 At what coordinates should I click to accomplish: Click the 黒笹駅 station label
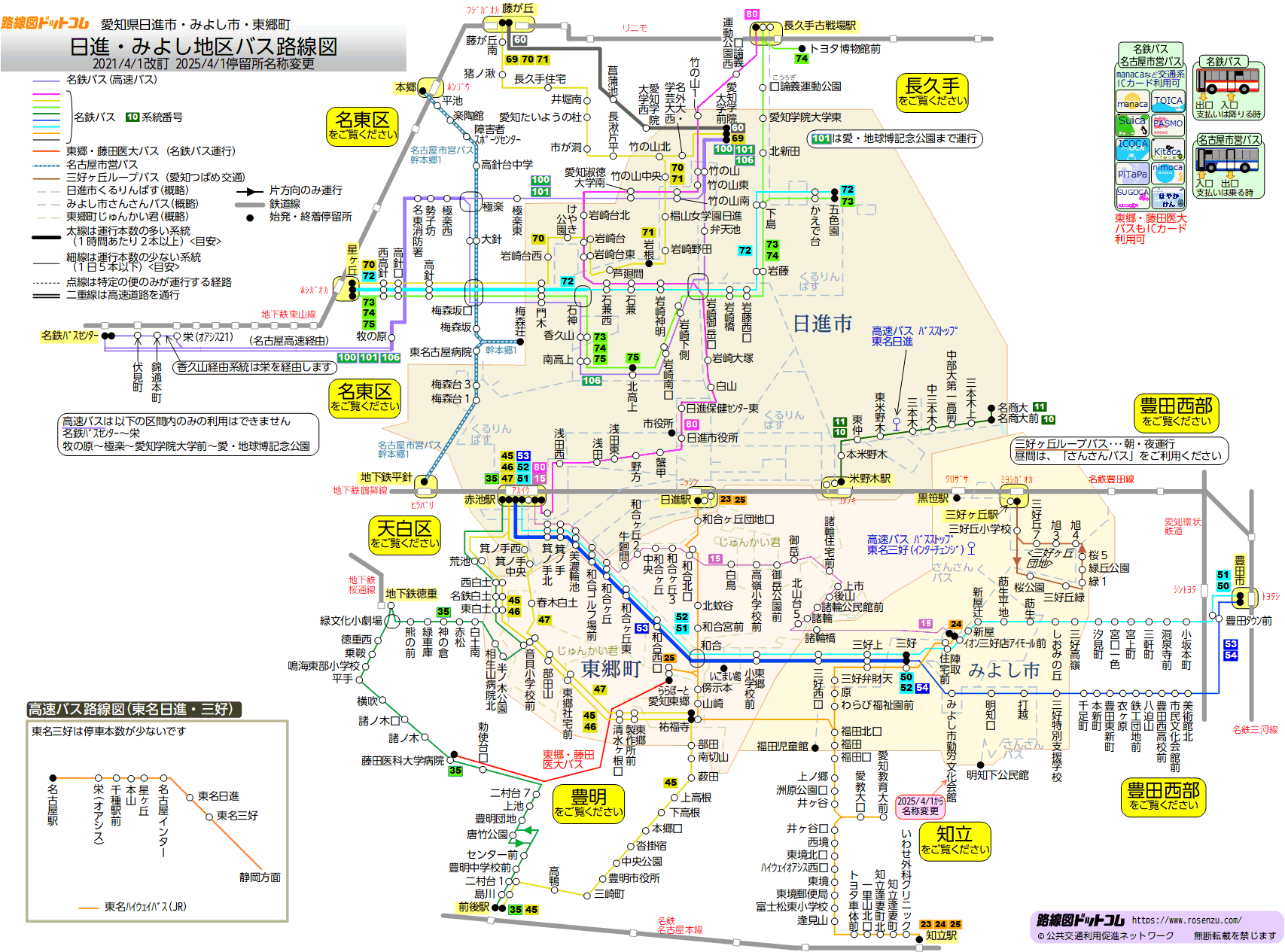coord(933,498)
